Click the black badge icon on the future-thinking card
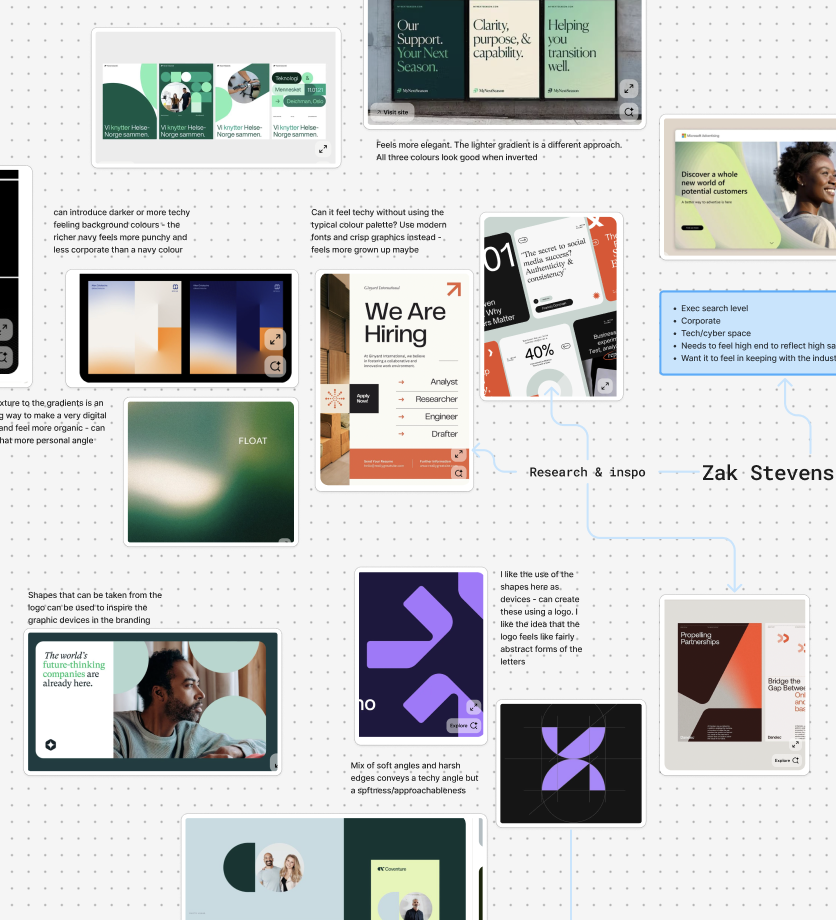836x920 pixels. (x=49, y=743)
